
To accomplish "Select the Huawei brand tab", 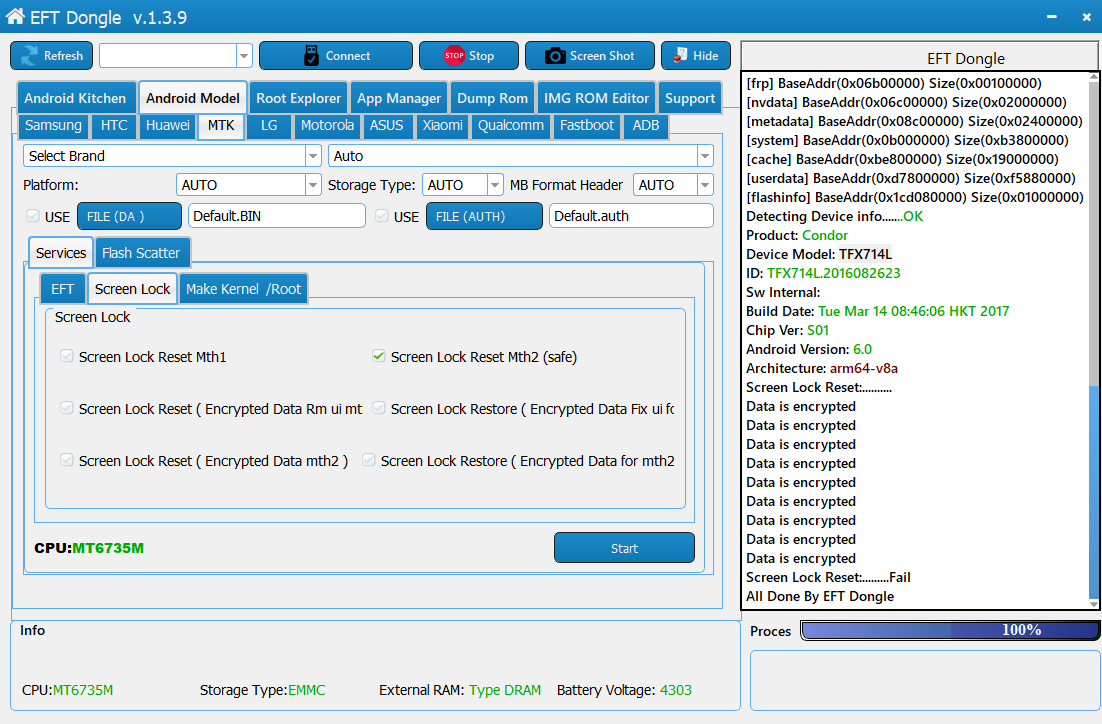I will coord(167,125).
